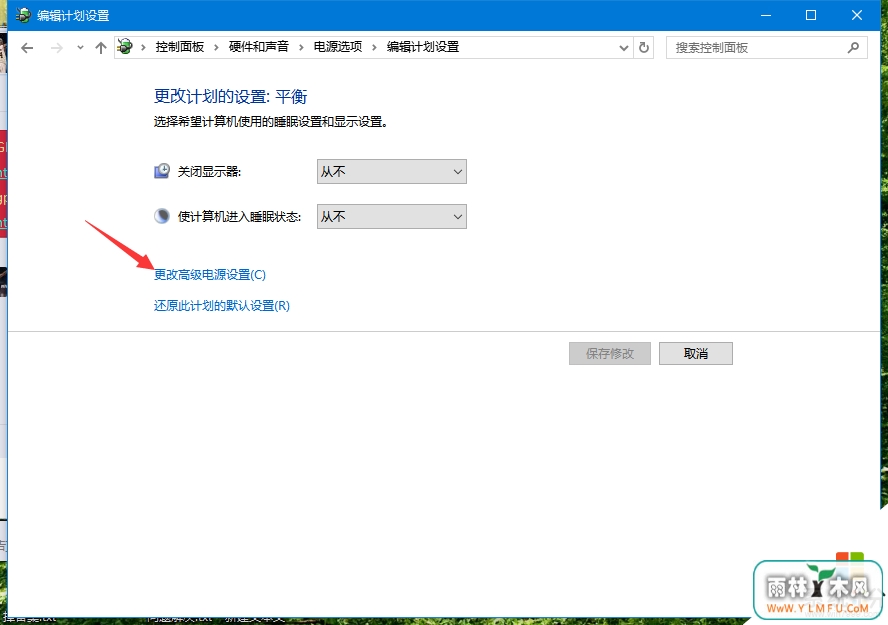Expand breadcrumb arrow after 硬件和声音

[301, 48]
